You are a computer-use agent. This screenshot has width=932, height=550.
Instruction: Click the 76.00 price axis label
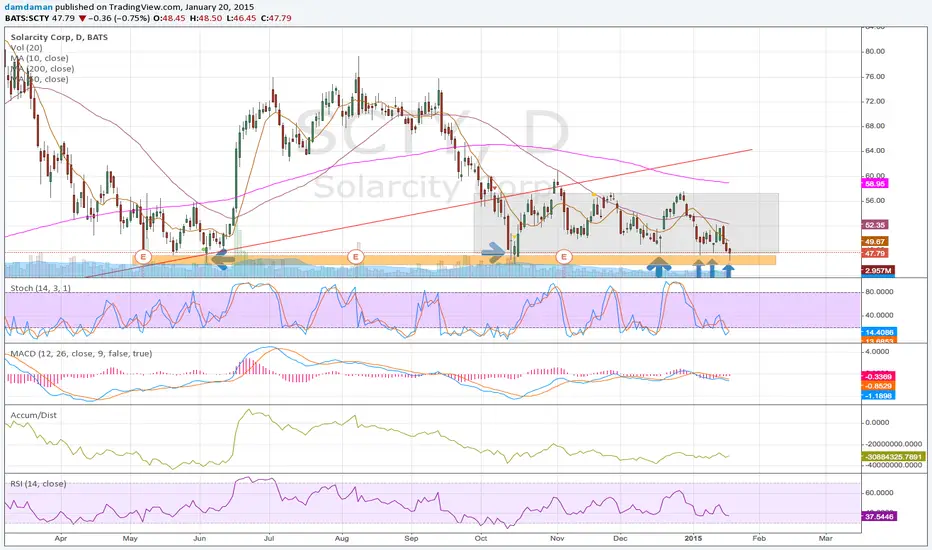click(874, 76)
